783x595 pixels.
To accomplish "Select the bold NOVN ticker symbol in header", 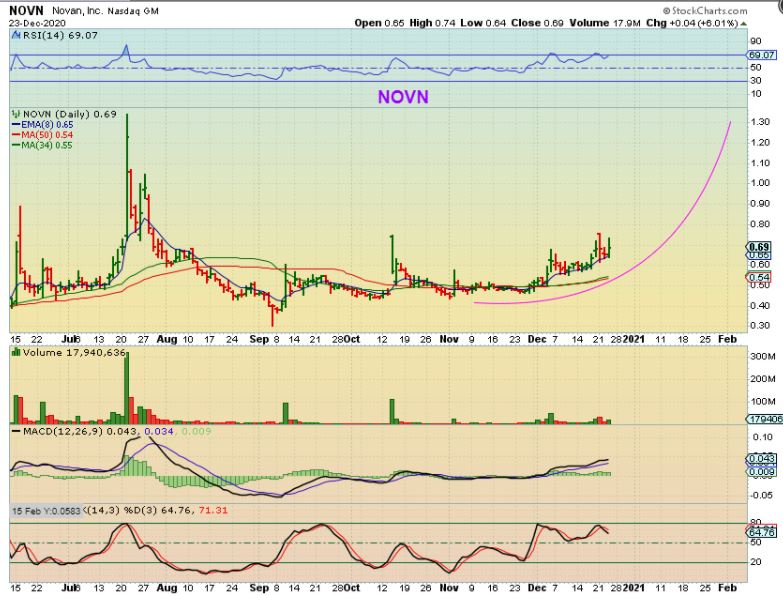I will point(26,10).
